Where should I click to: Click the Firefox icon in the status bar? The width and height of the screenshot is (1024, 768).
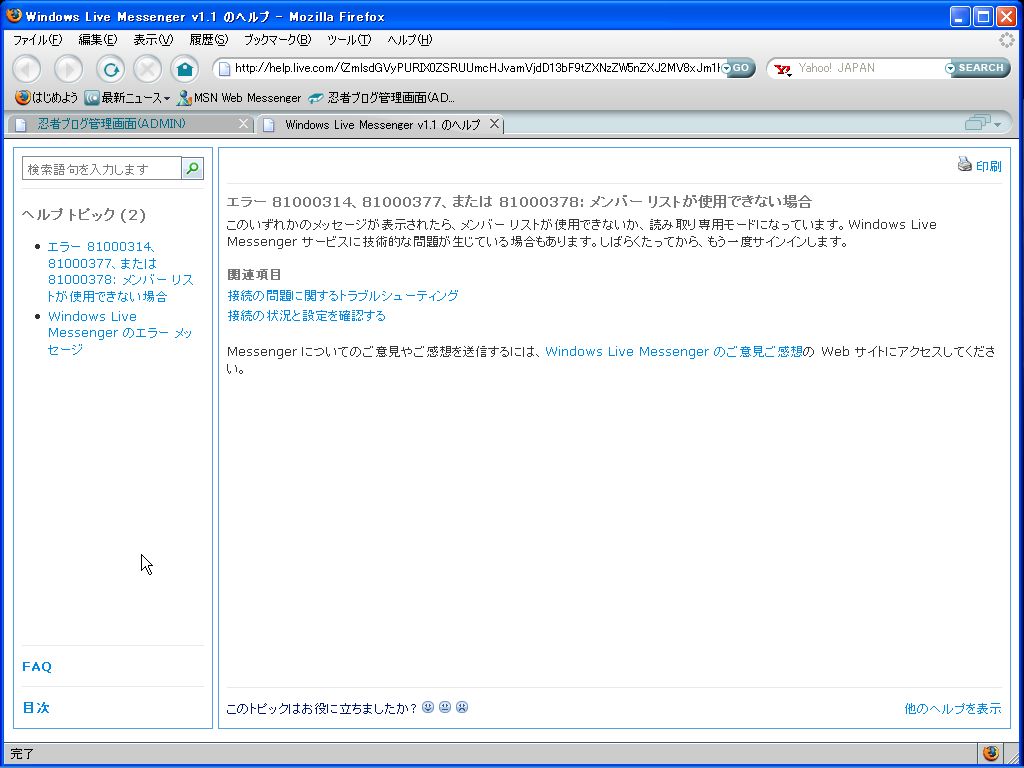coord(990,753)
